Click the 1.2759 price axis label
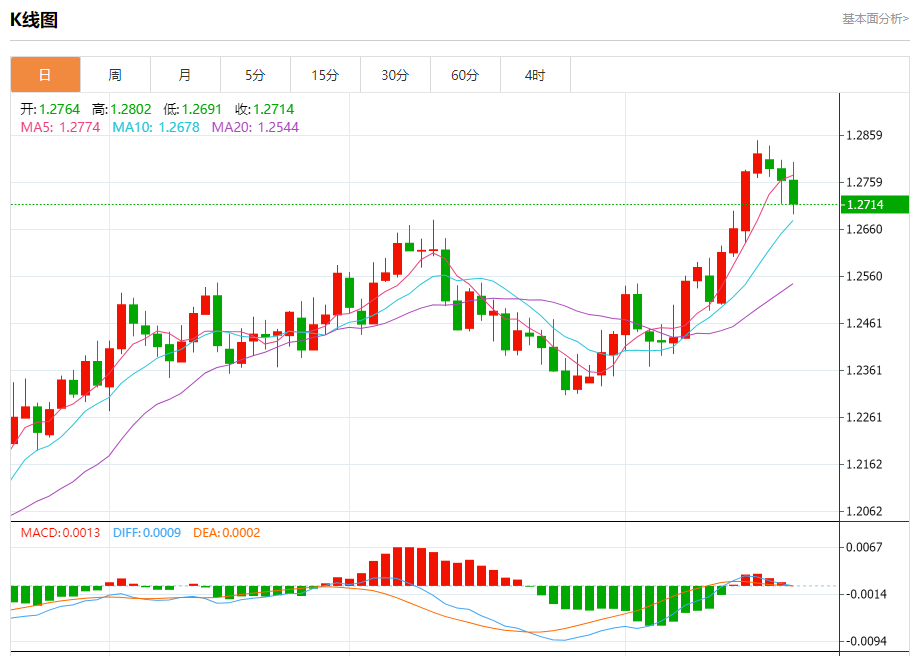The width and height of the screenshot is (914, 656). tap(864, 182)
